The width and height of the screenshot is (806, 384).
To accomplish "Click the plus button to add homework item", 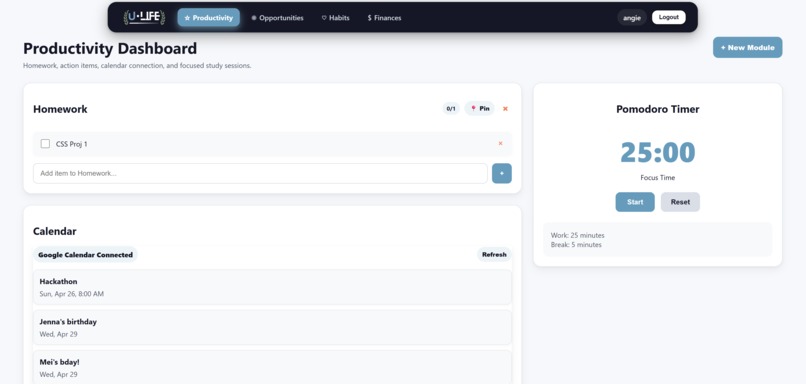I will point(502,173).
